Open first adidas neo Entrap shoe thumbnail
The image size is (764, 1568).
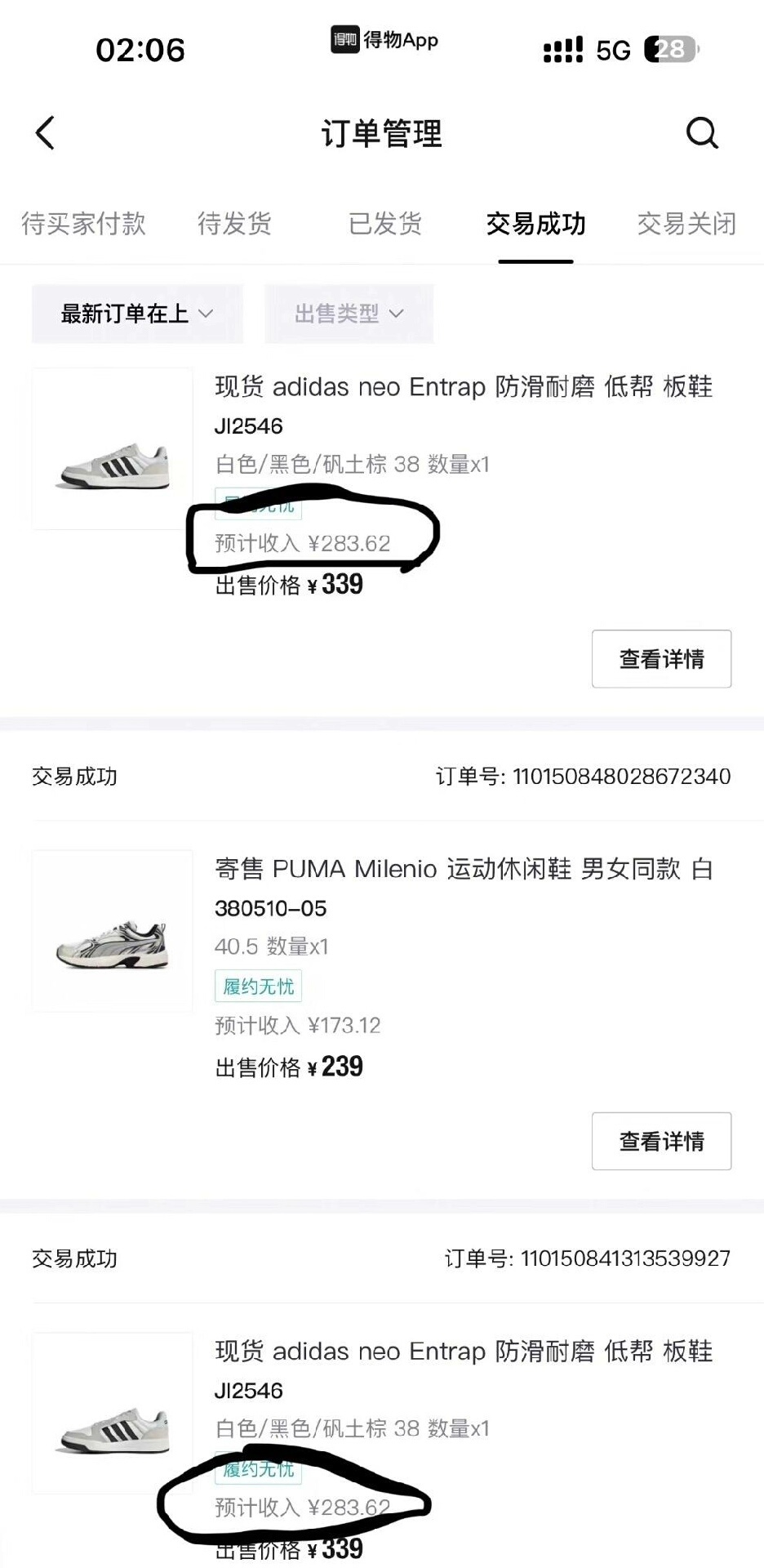(x=113, y=449)
